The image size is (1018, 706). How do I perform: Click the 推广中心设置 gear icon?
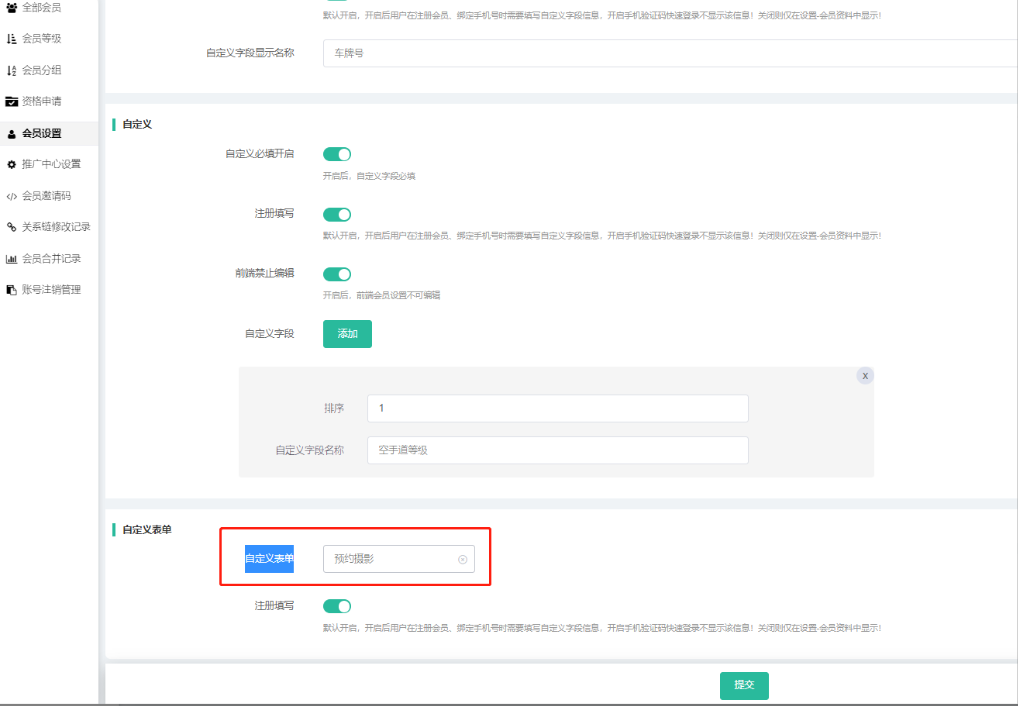coord(11,164)
